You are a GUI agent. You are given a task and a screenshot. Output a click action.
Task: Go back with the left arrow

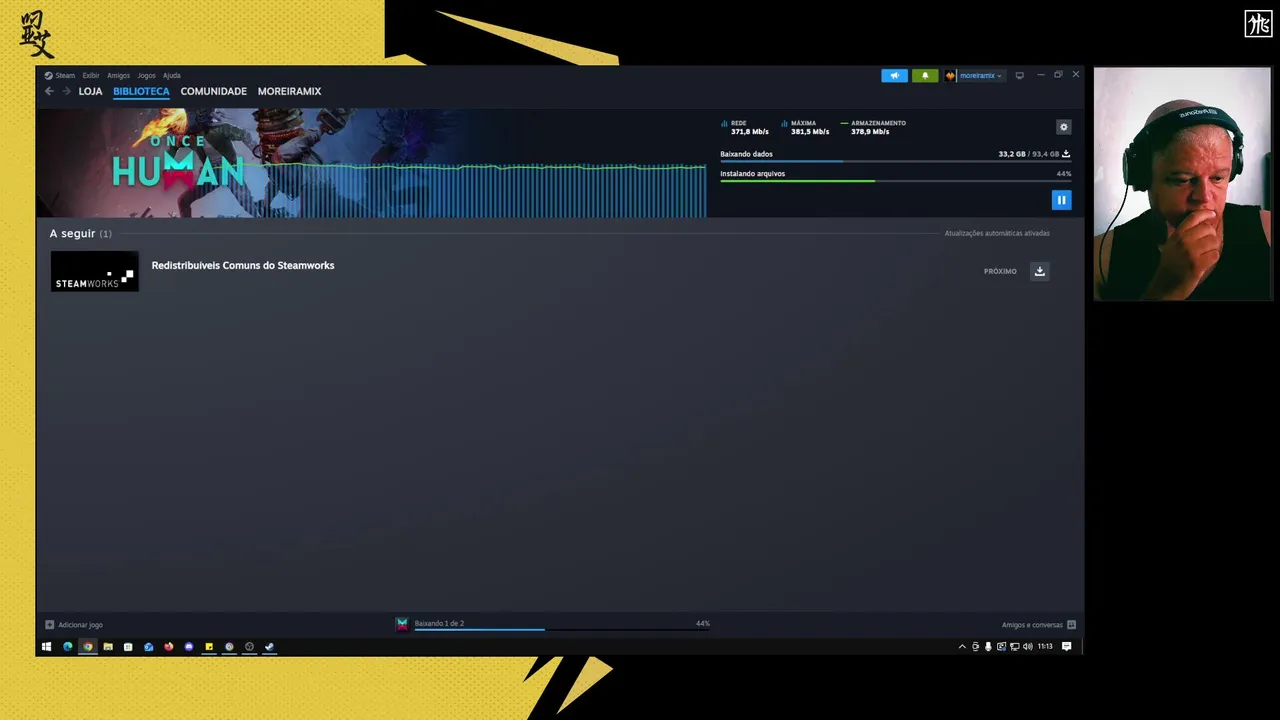[x=49, y=91]
